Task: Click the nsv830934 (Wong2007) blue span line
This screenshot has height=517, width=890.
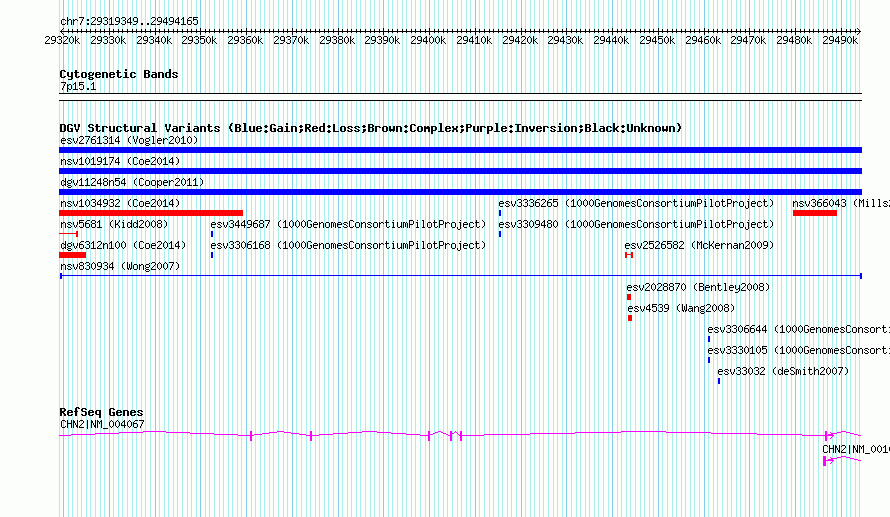Action: (x=461, y=276)
